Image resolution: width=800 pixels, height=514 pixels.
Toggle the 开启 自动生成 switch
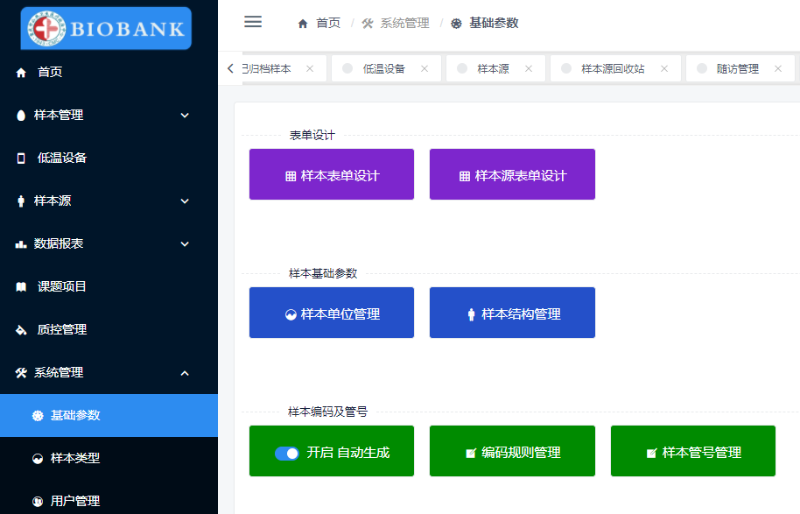point(287,453)
